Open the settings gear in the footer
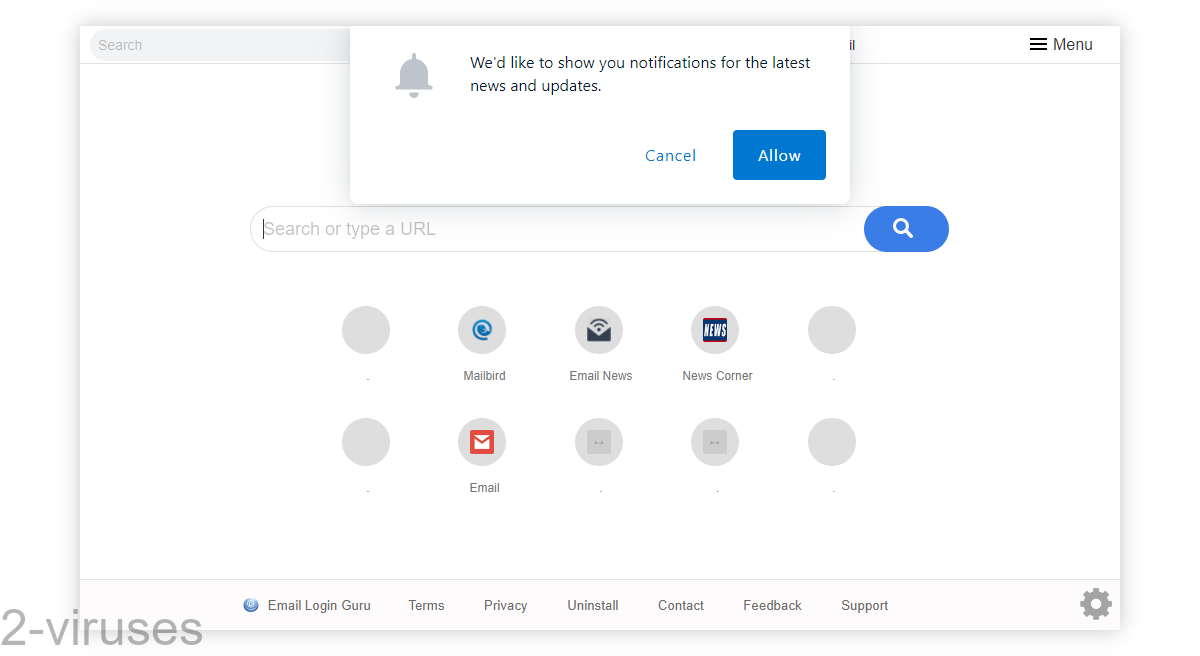 coord(1095,603)
